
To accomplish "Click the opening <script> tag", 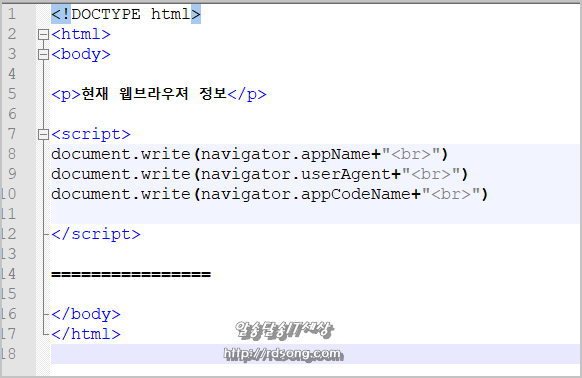I will tap(91, 134).
